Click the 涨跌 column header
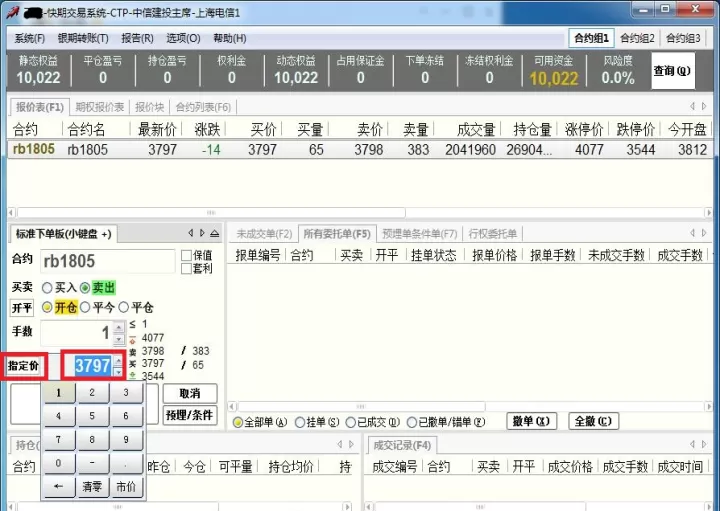The height and width of the screenshot is (511, 720). coord(207,130)
